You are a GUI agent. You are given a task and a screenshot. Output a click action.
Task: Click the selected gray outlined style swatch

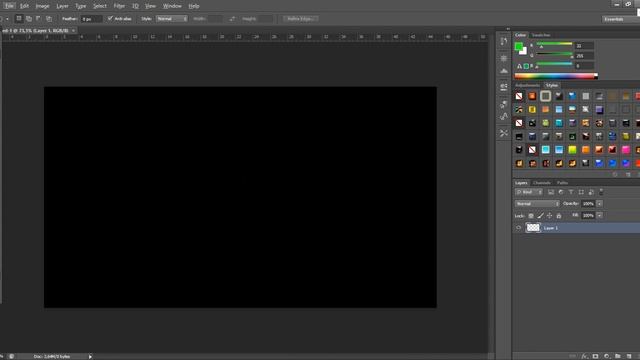(545, 96)
